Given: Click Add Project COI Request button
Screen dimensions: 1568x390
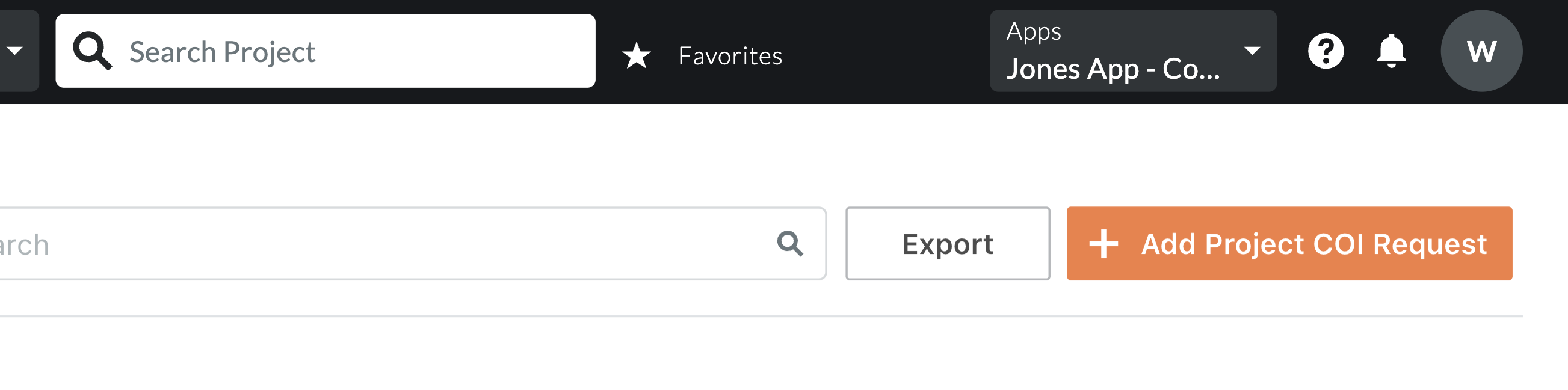Looking at the screenshot, I should click(x=1289, y=243).
